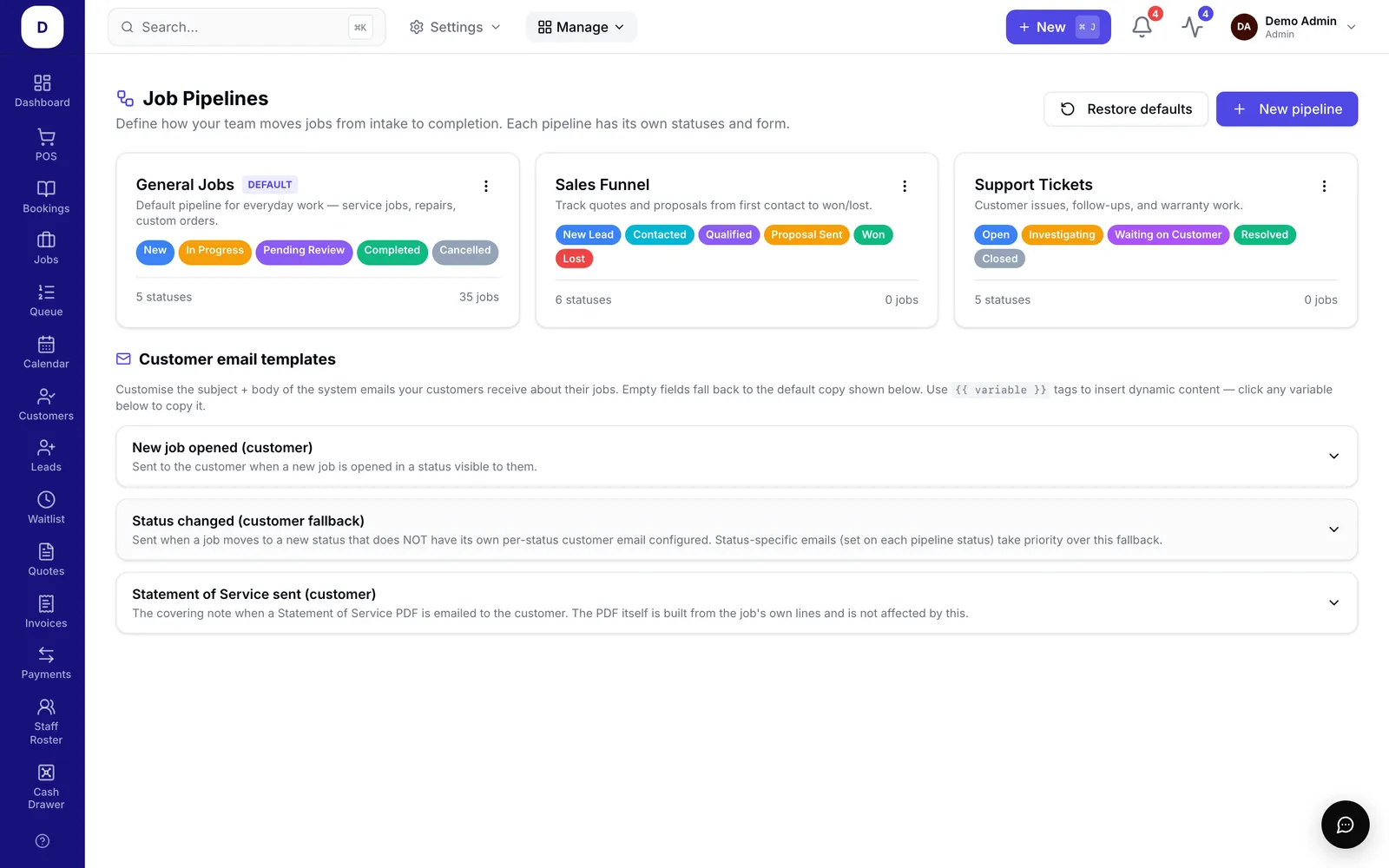Click the Pending Review status pill

click(x=304, y=251)
